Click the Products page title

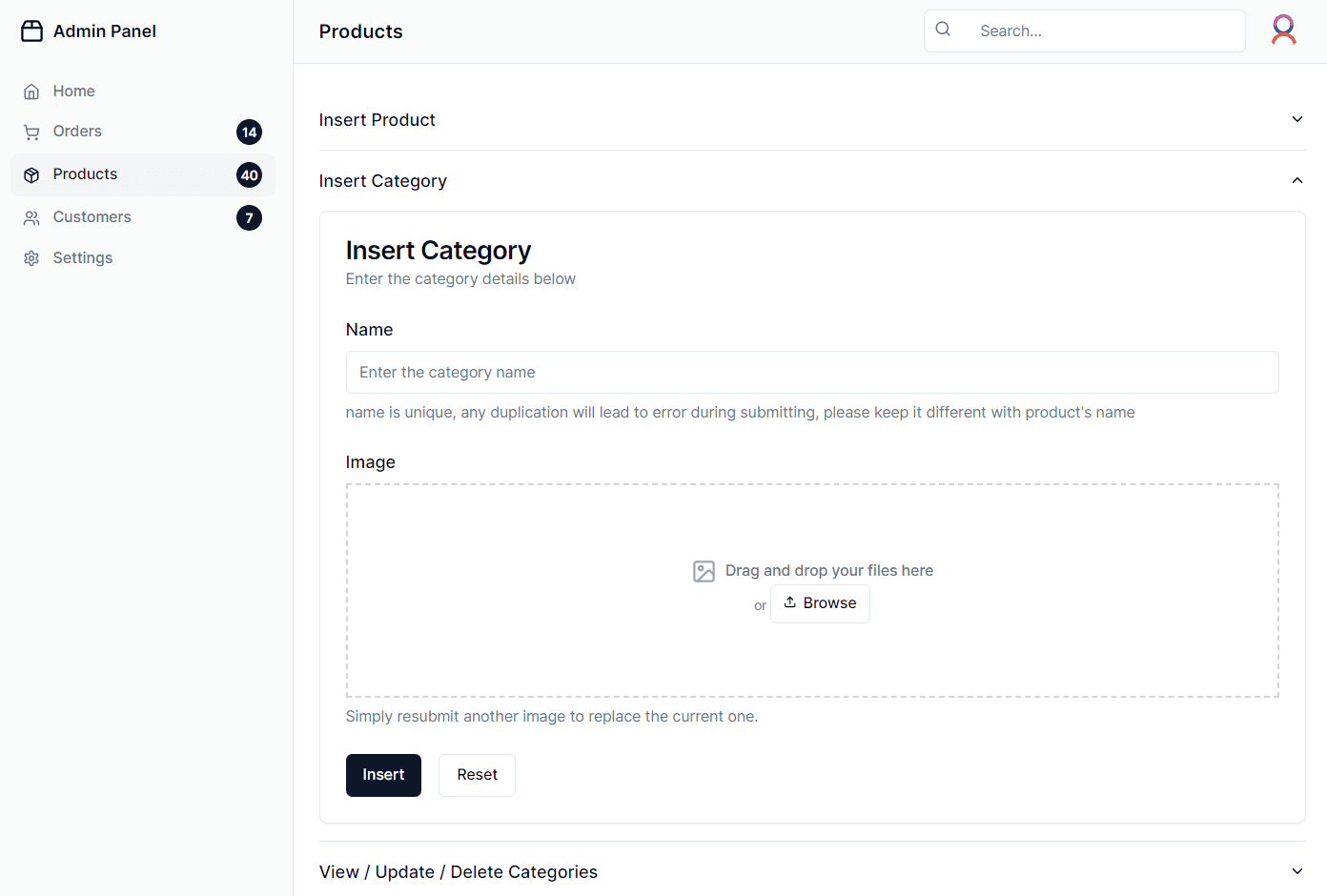(x=361, y=31)
